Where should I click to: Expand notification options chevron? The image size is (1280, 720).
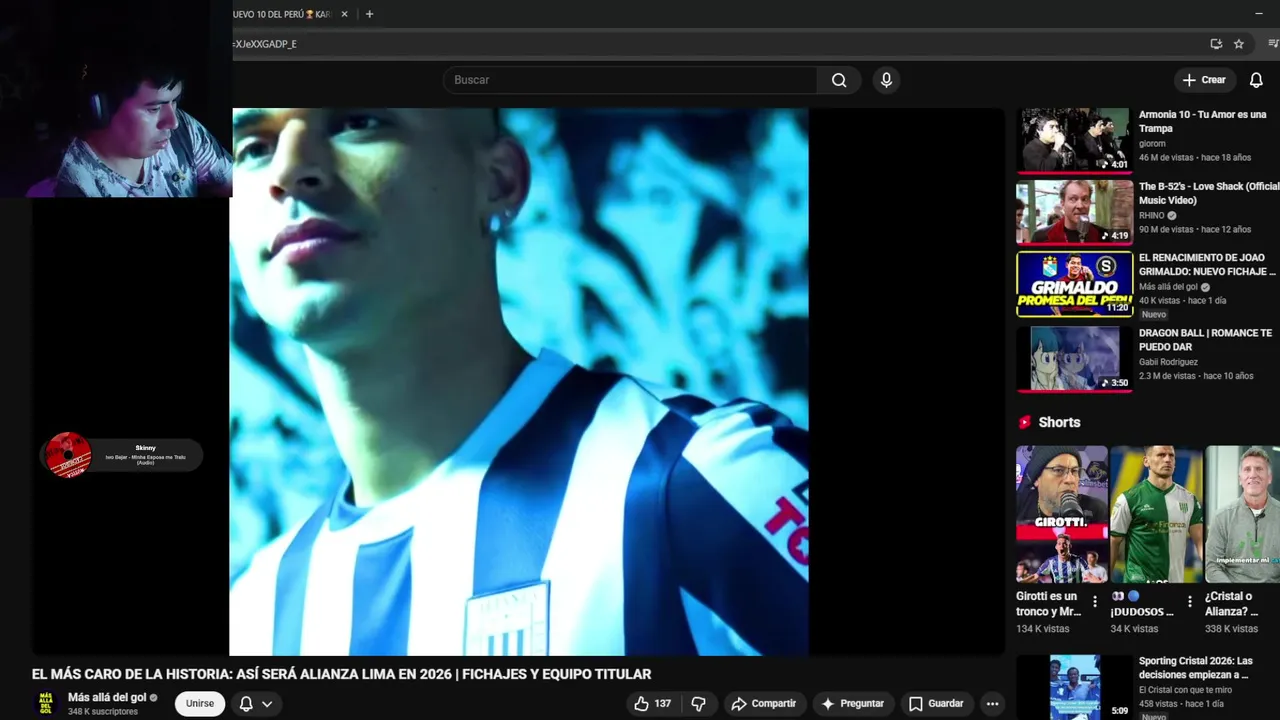(x=267, y=704)
